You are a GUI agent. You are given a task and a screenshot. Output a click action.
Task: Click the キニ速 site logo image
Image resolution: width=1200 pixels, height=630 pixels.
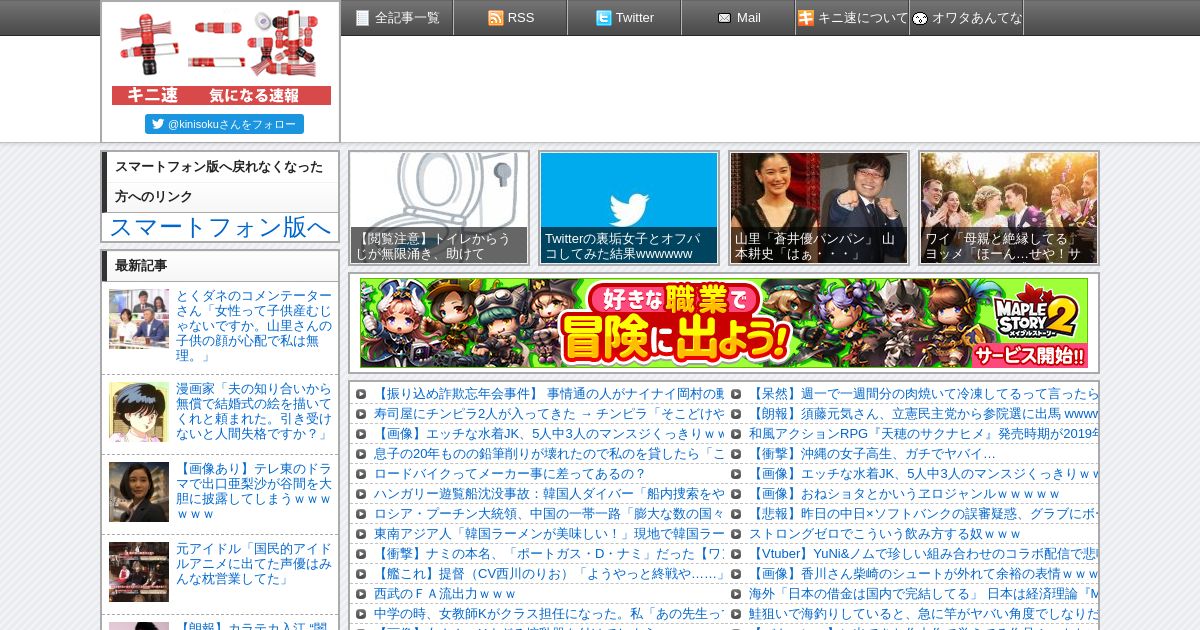pyautogui.click(x=221, y=55)
